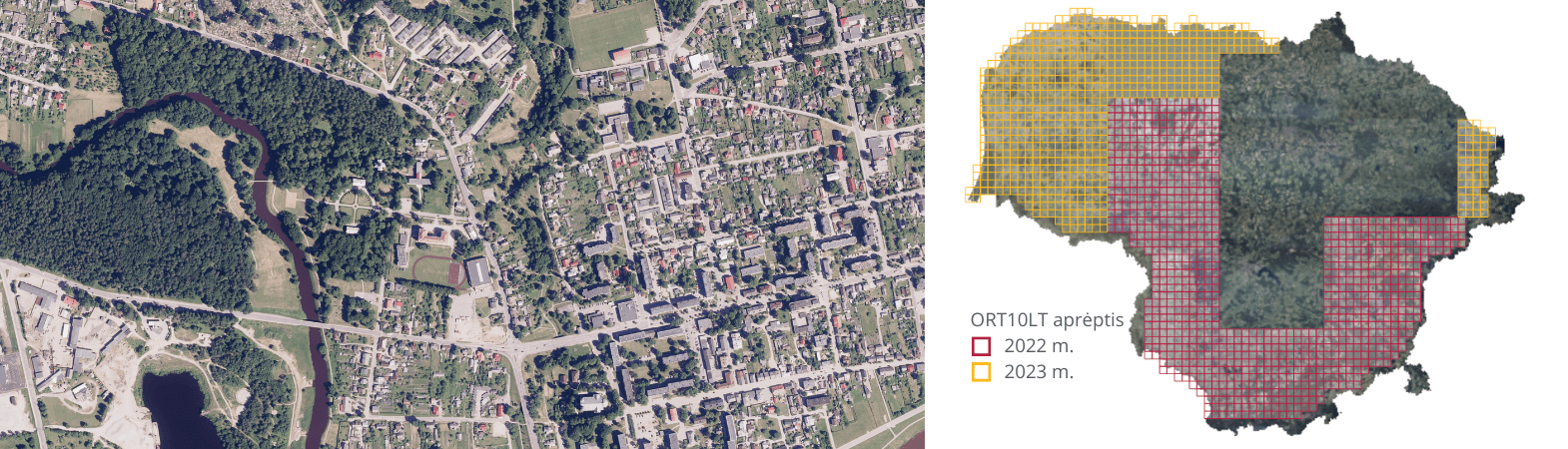Viewport: 1568px width, 449px height.
Task: Select the '2023 m.' legend label
Action: [1039, 372]
